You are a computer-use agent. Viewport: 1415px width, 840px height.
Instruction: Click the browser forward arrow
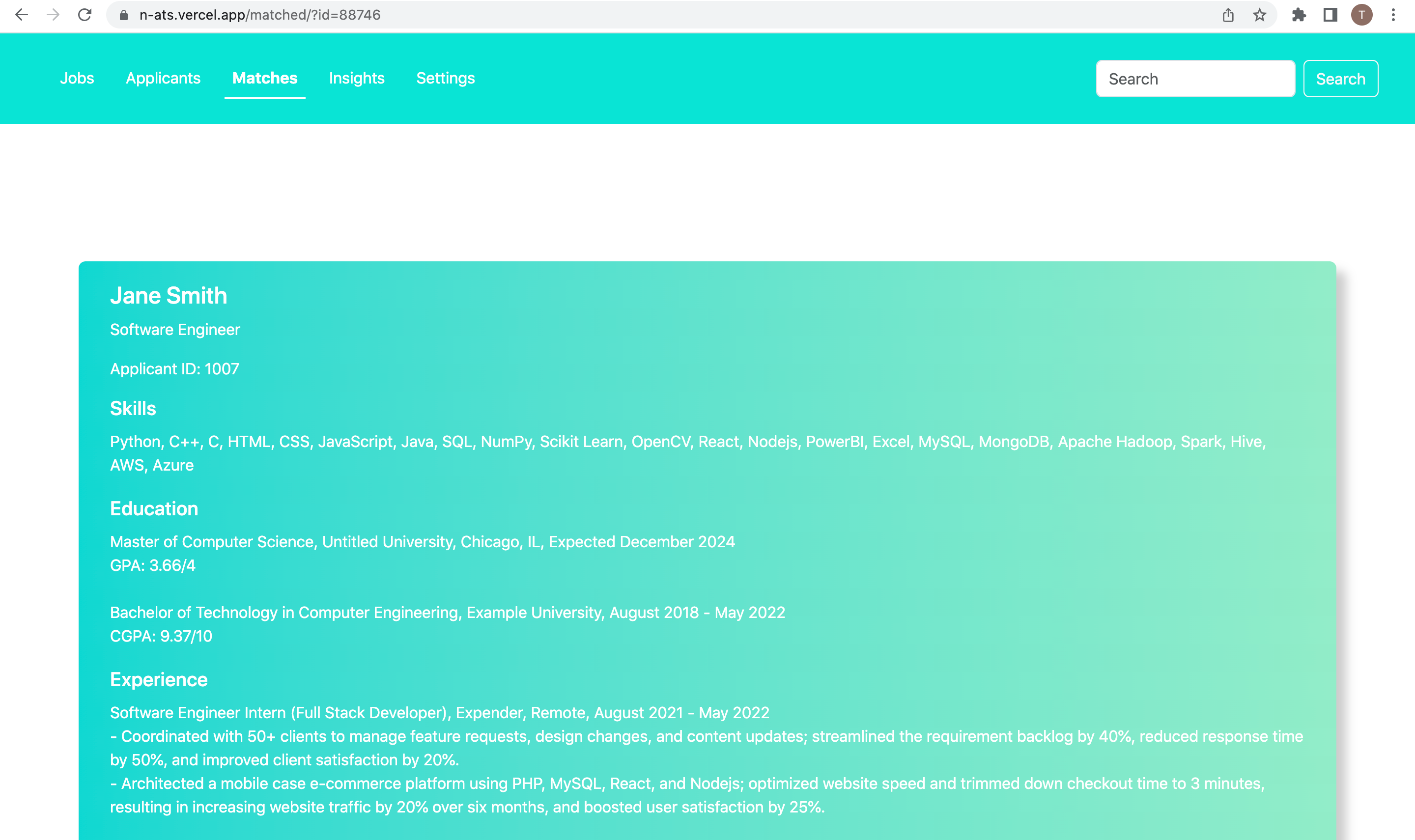[53, 15]
